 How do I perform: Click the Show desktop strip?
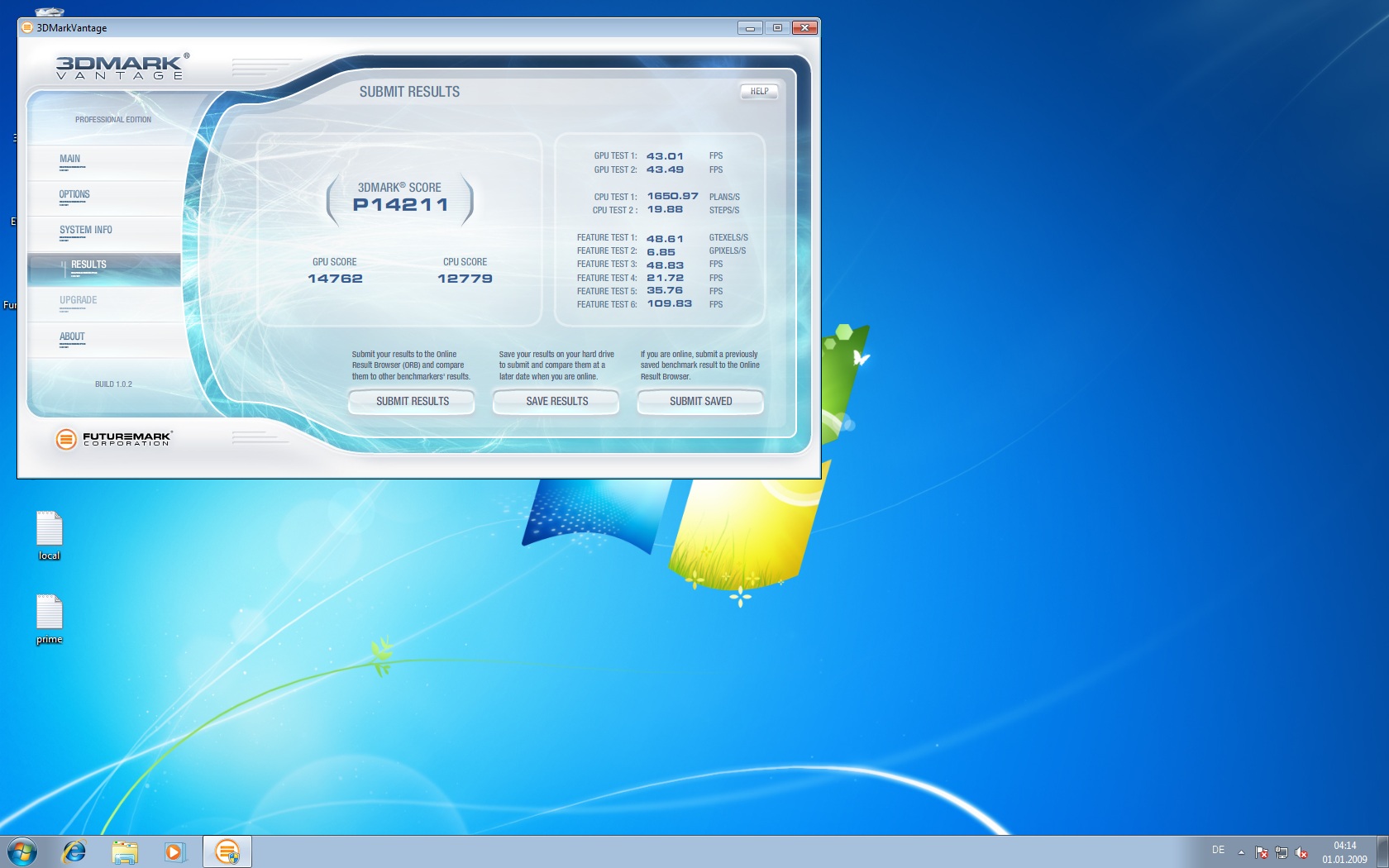click(1382, 851)
